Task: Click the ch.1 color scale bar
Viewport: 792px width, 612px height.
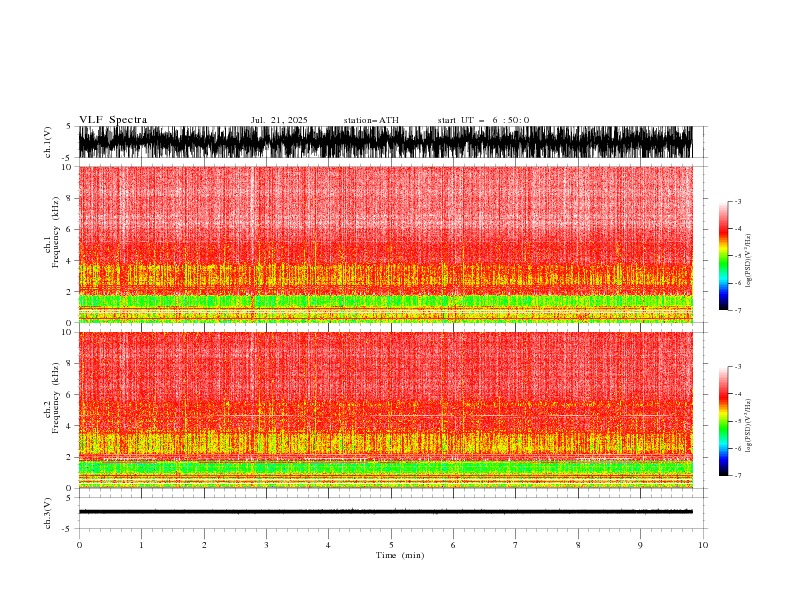Action: coord(723,256)
